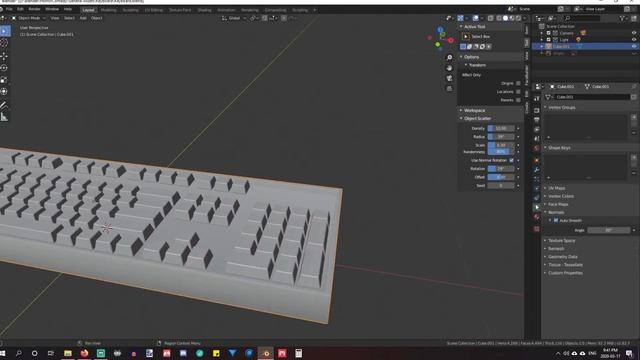
Task: Open the viewport Object menu
Action: click(97, 18)
